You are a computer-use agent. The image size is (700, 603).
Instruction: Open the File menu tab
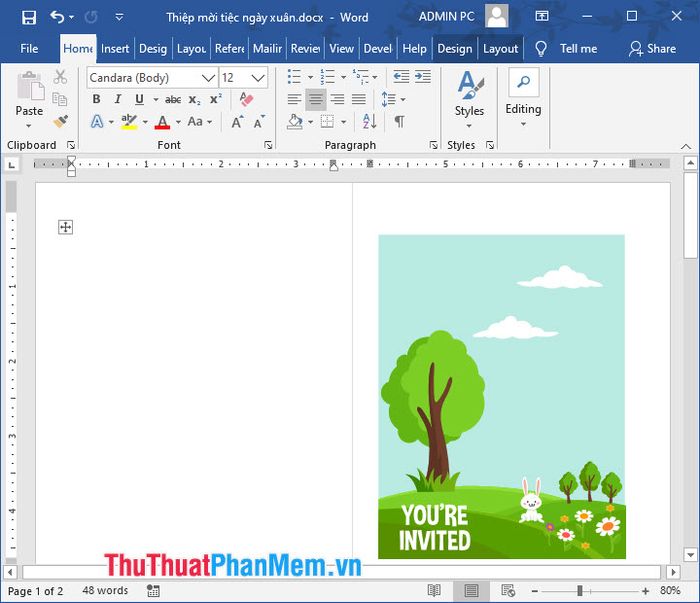(29, 48)
